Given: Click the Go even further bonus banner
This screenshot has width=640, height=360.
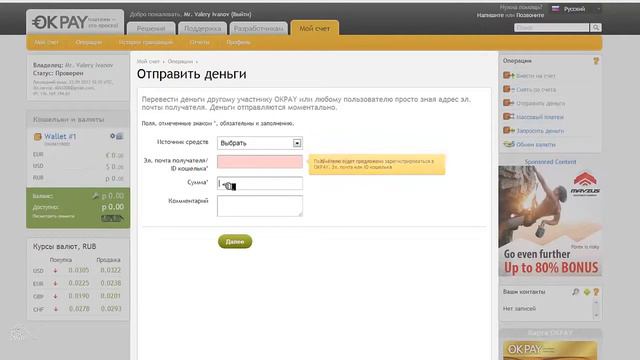Looking at the screenshot, I should tap(550, 221).
